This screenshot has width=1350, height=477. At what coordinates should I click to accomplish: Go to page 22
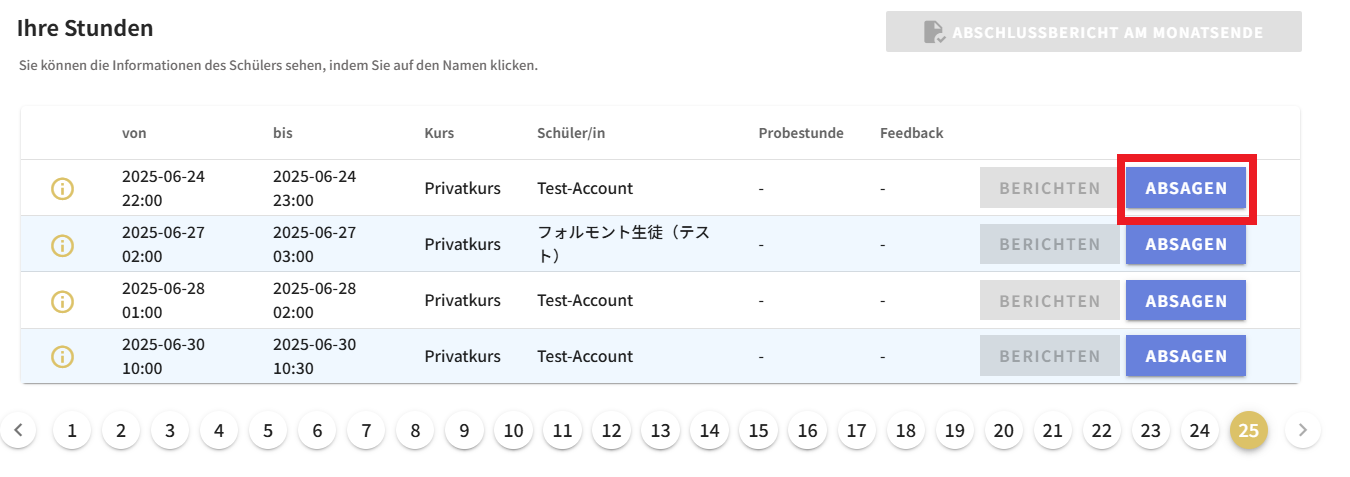pyautogui.click(x=1102, y=431)
